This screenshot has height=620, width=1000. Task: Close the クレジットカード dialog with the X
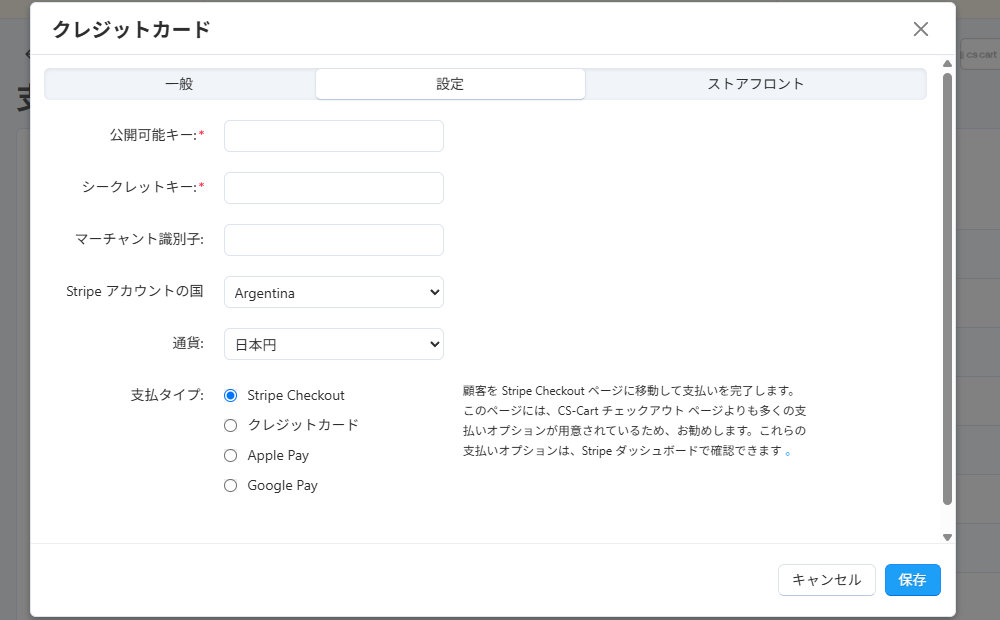coord(920,29)
